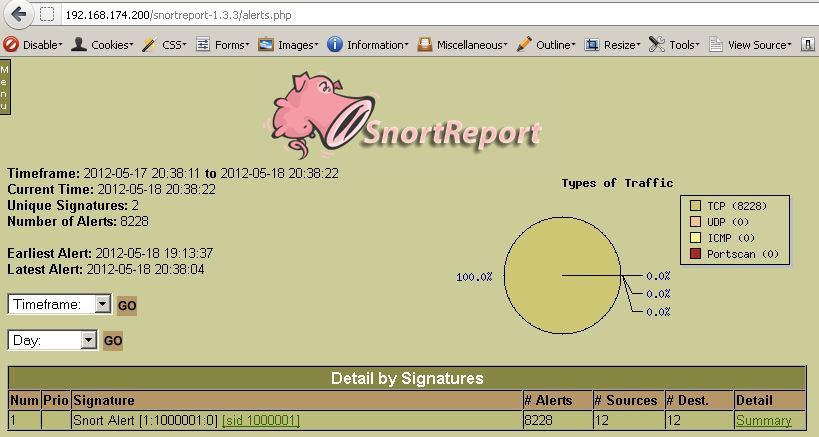Open the CSS menu
Viewport: 819px width, 437px height.
click(x=174, y=45)
